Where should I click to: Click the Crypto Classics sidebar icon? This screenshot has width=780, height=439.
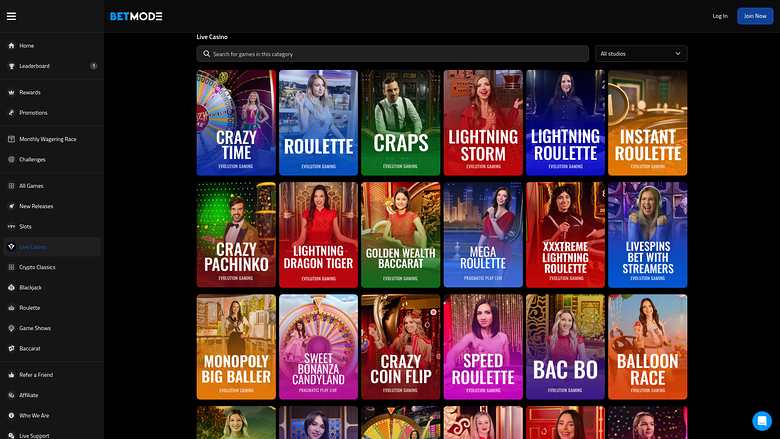pos(11,267)
